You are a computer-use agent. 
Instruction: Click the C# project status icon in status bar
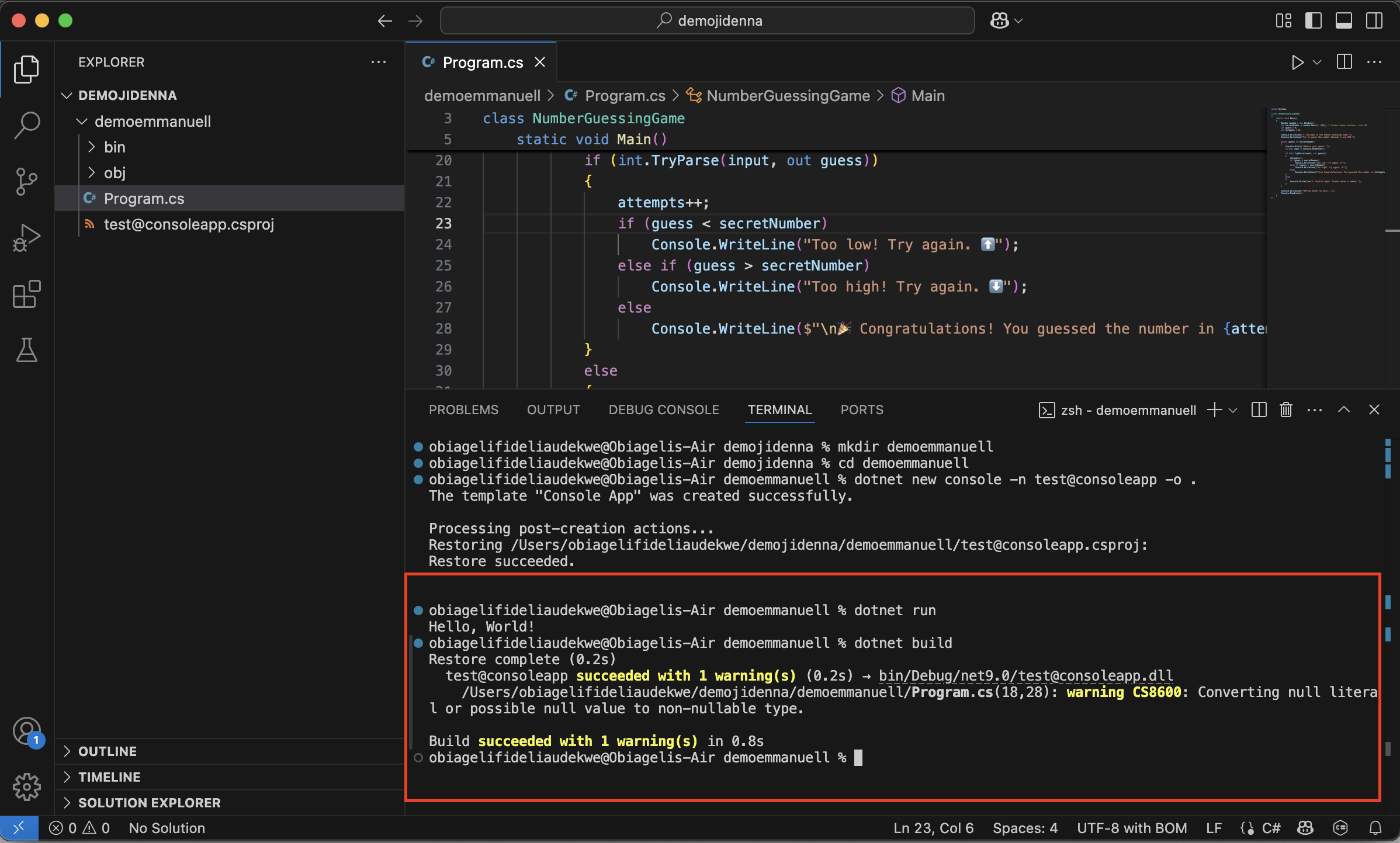click(1340, 828)
